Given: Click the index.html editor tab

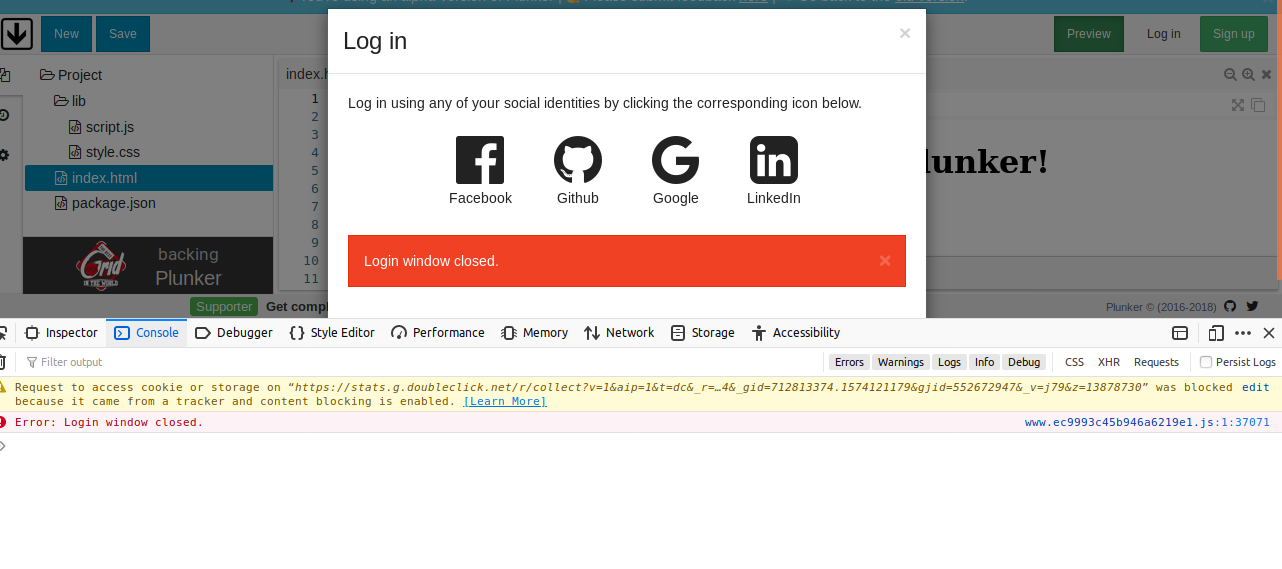Looking at the screenshot, I should pos(307,74).
